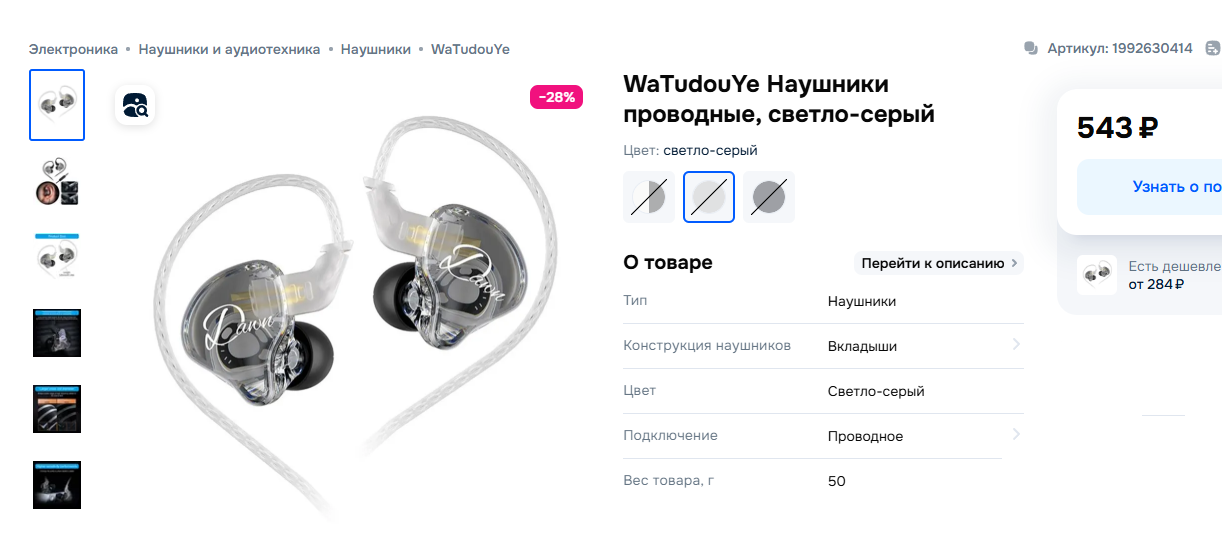Click the icon right of article number
The image size is (1222, 537).
click(1212, 48)
